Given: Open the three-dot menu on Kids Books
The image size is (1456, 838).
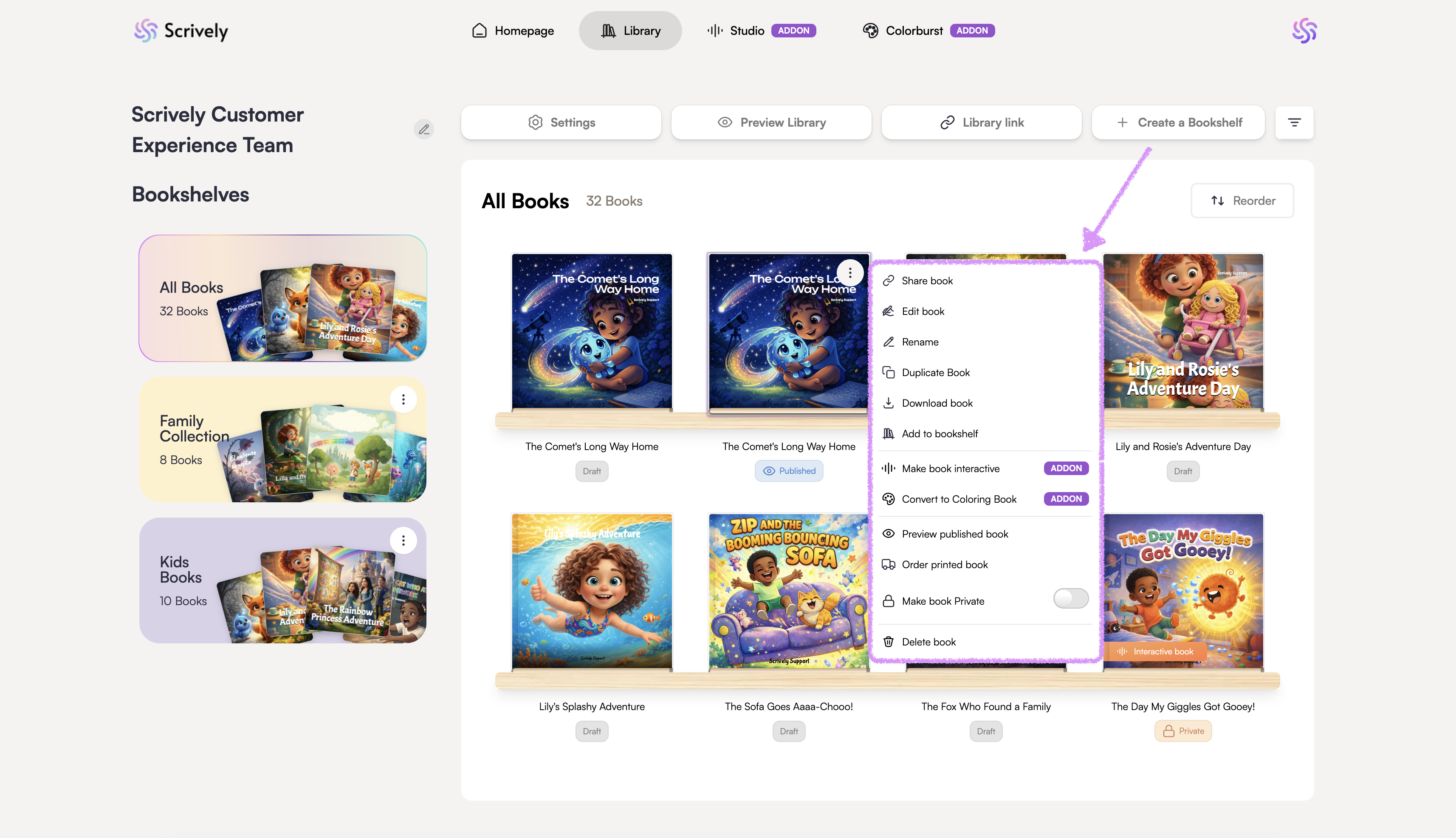Looking at the screenshot, I should (x=403, y=540).
